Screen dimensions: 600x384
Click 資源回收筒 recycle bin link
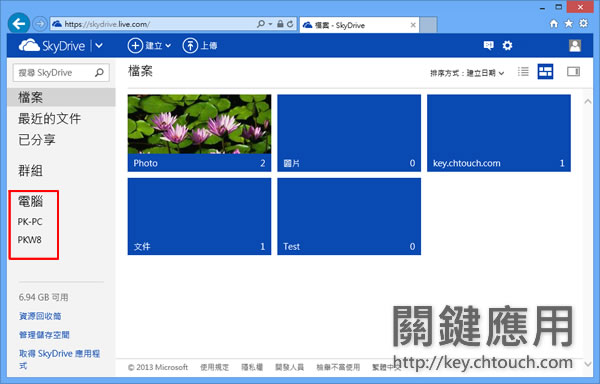40,316
